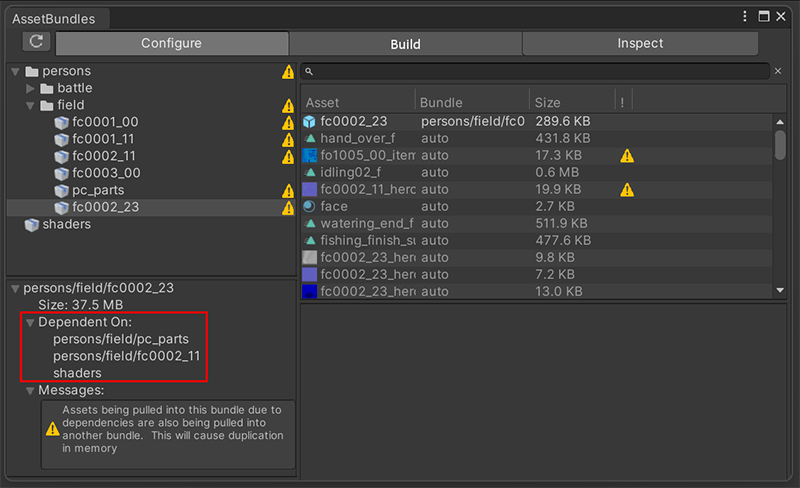Select the shaders bundle icon in tree
800x488 pixels.
31,224
